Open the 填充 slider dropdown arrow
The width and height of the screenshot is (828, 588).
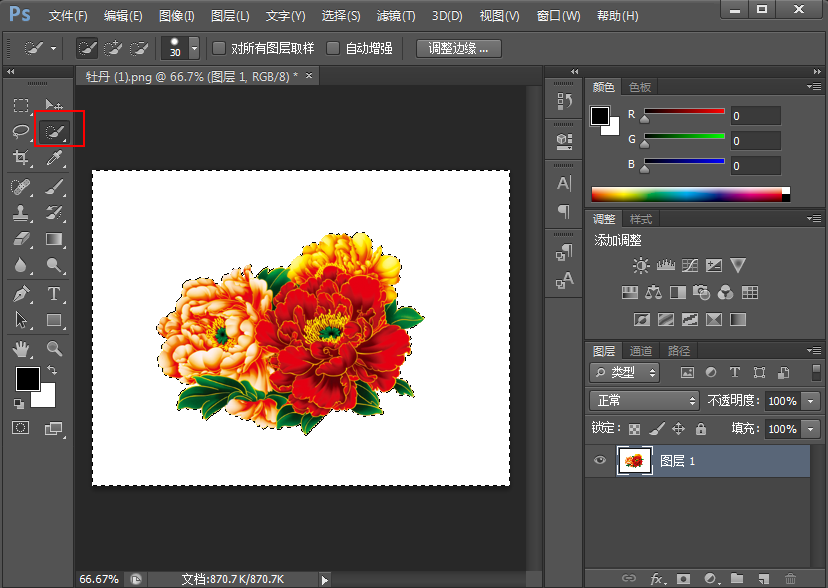pyautogui.click(x=811, y=429)
